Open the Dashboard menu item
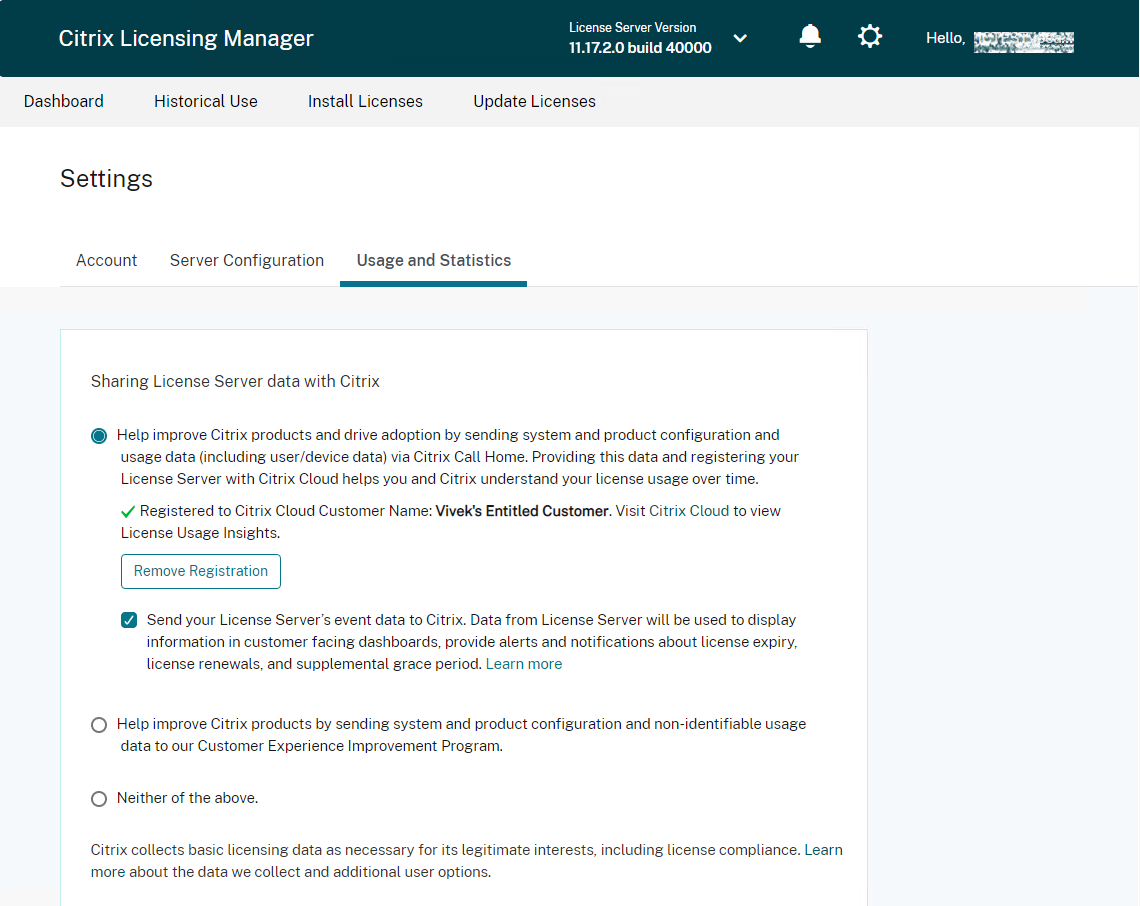 click(64, 101)
